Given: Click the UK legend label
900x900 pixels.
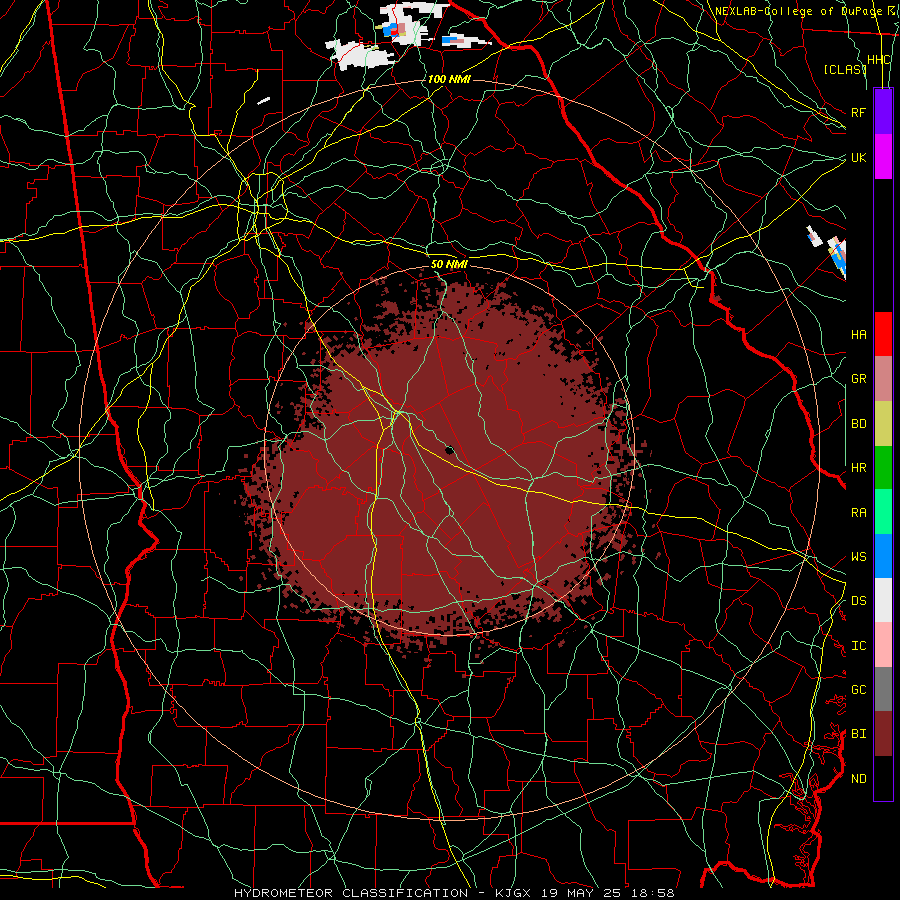Looking at the screenshot, I should click(858, 157).
